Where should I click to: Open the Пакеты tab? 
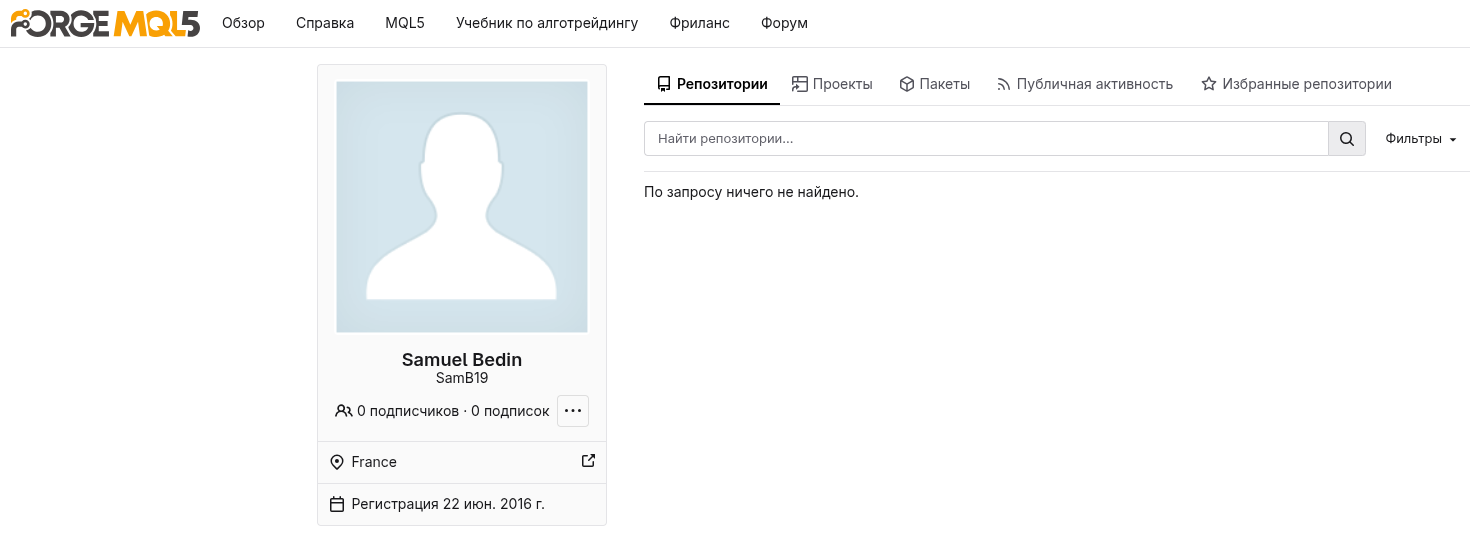point(934,84)
